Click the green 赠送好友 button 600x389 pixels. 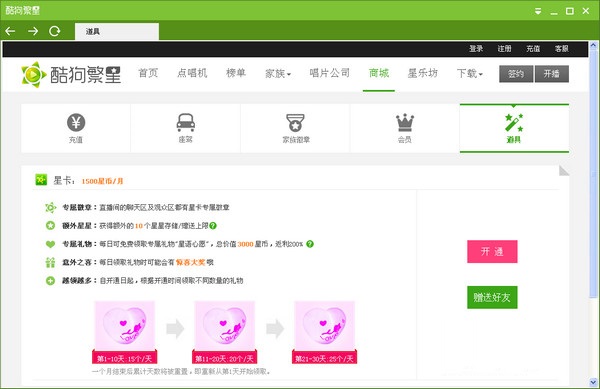(492, 297)
